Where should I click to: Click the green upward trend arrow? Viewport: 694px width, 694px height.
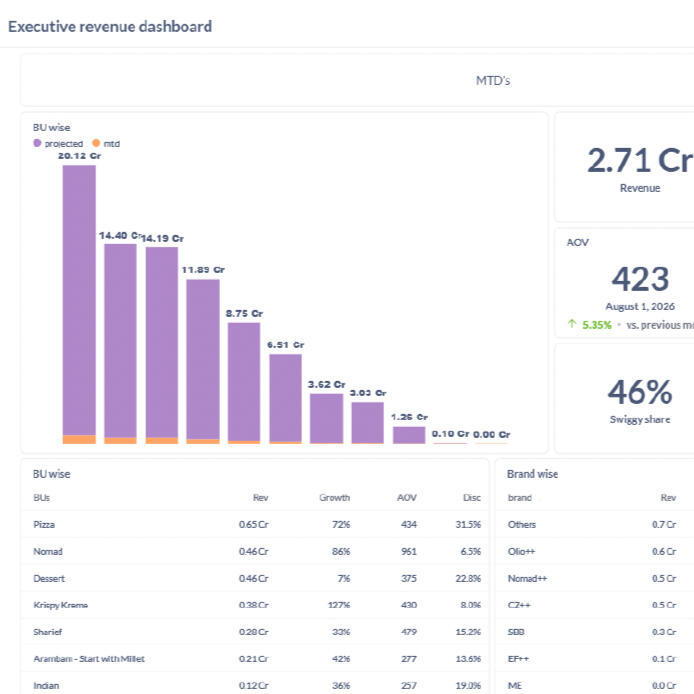pos(572,324)
